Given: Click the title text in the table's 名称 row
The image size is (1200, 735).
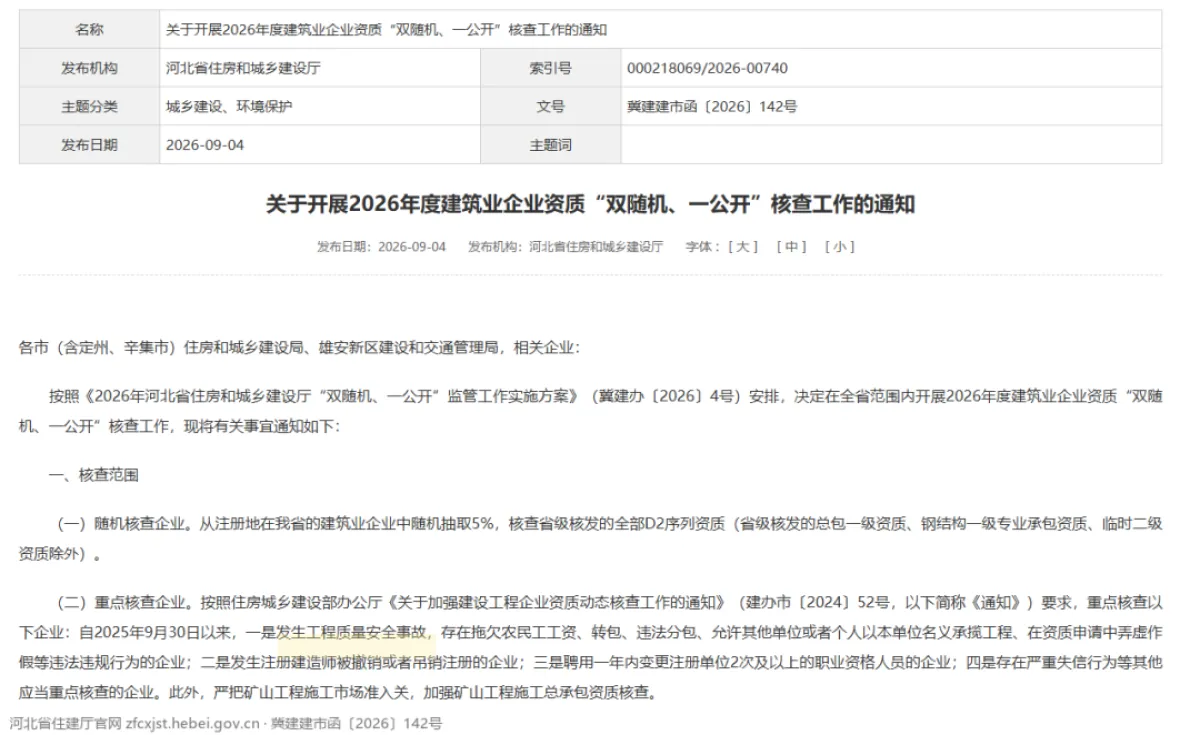Looking at the screenshot, I should coord(386,30).
